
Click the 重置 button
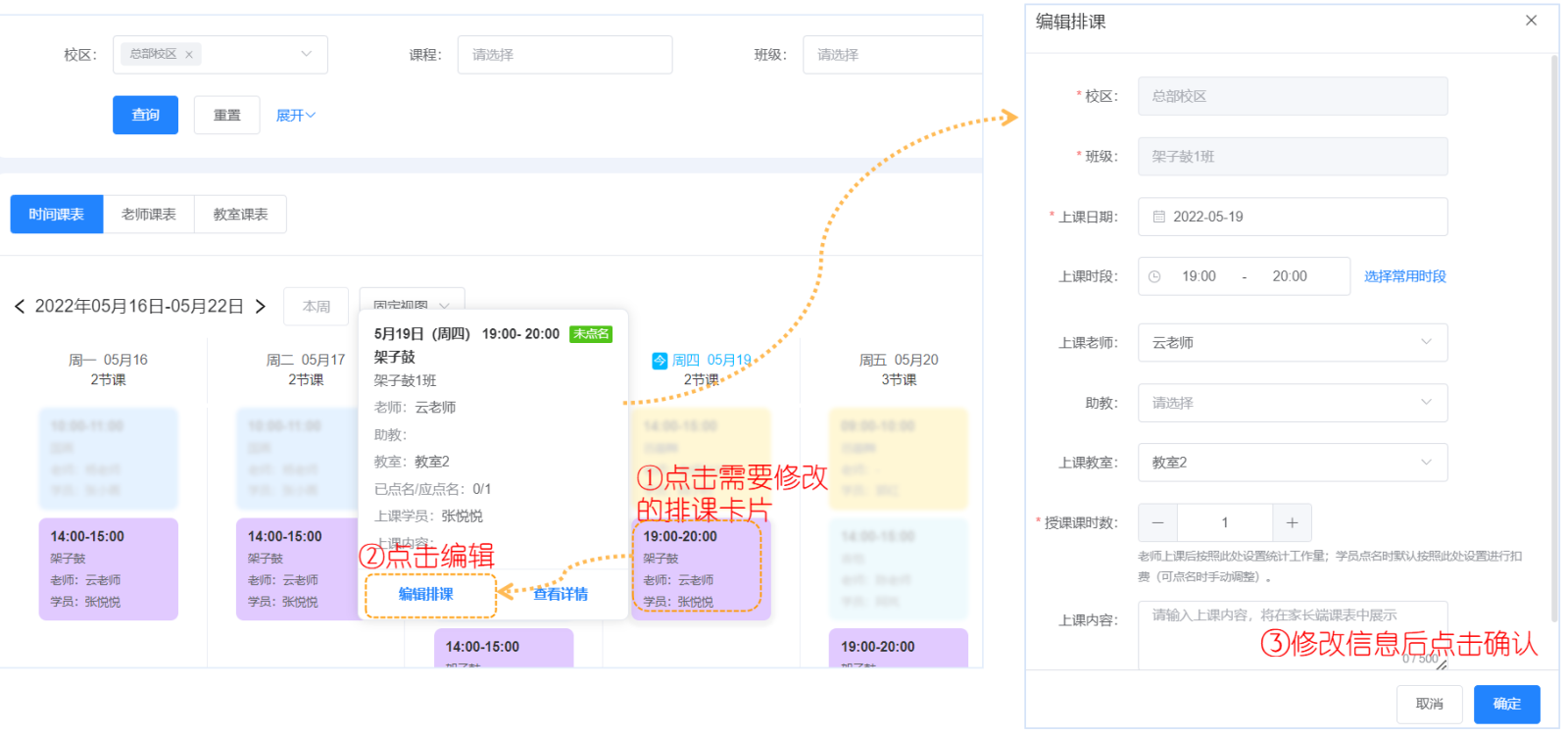click(226, 115)
